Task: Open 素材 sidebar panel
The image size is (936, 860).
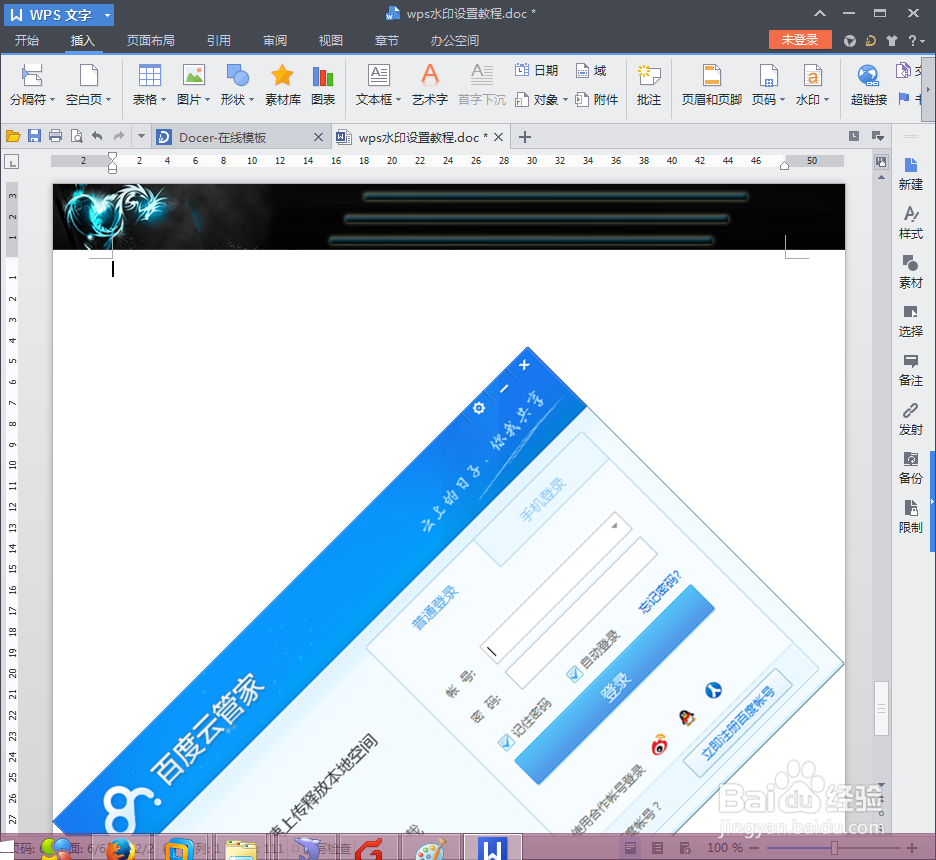Action: point(910,272)
